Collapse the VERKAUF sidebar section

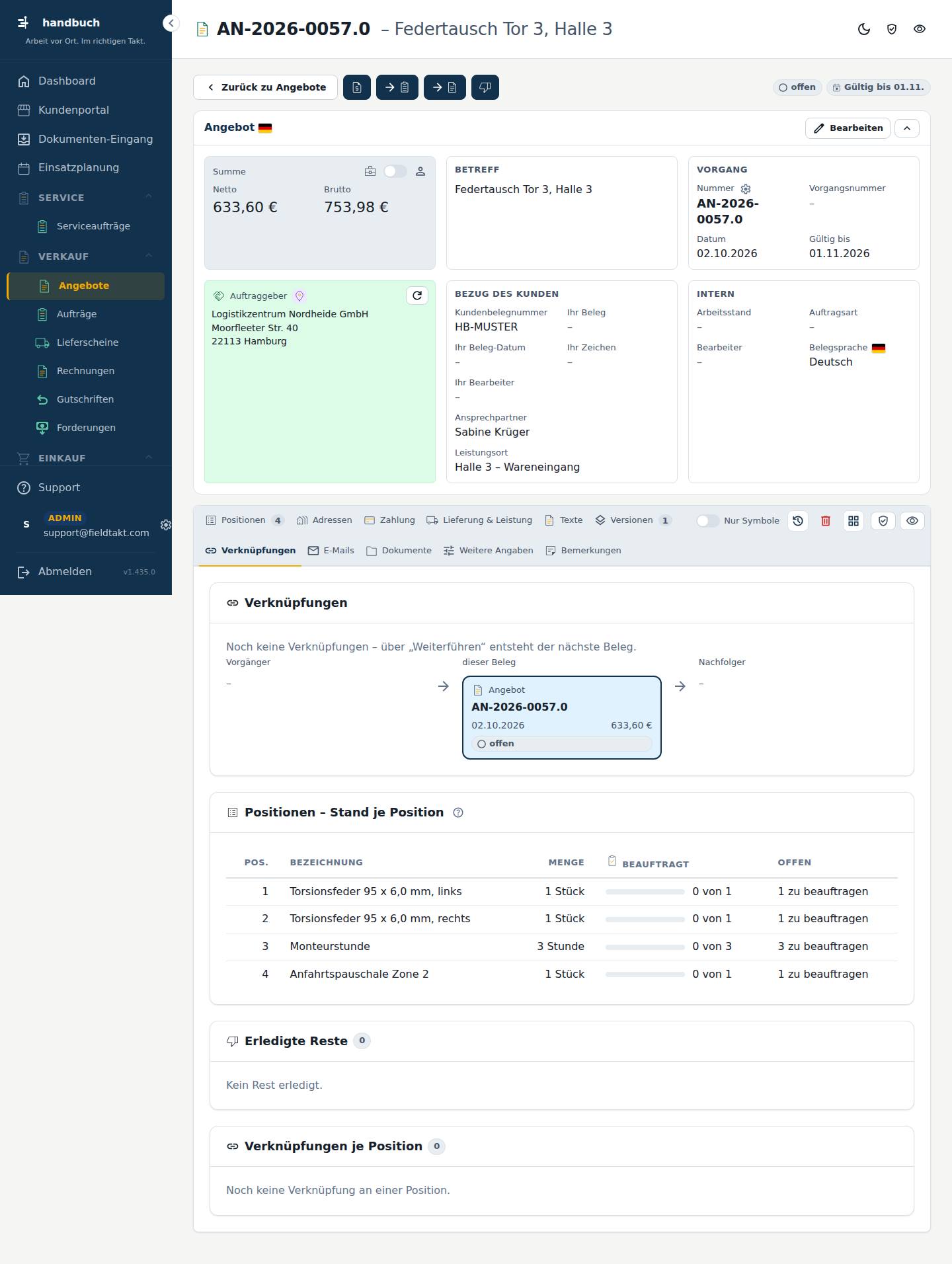(149, 255)
